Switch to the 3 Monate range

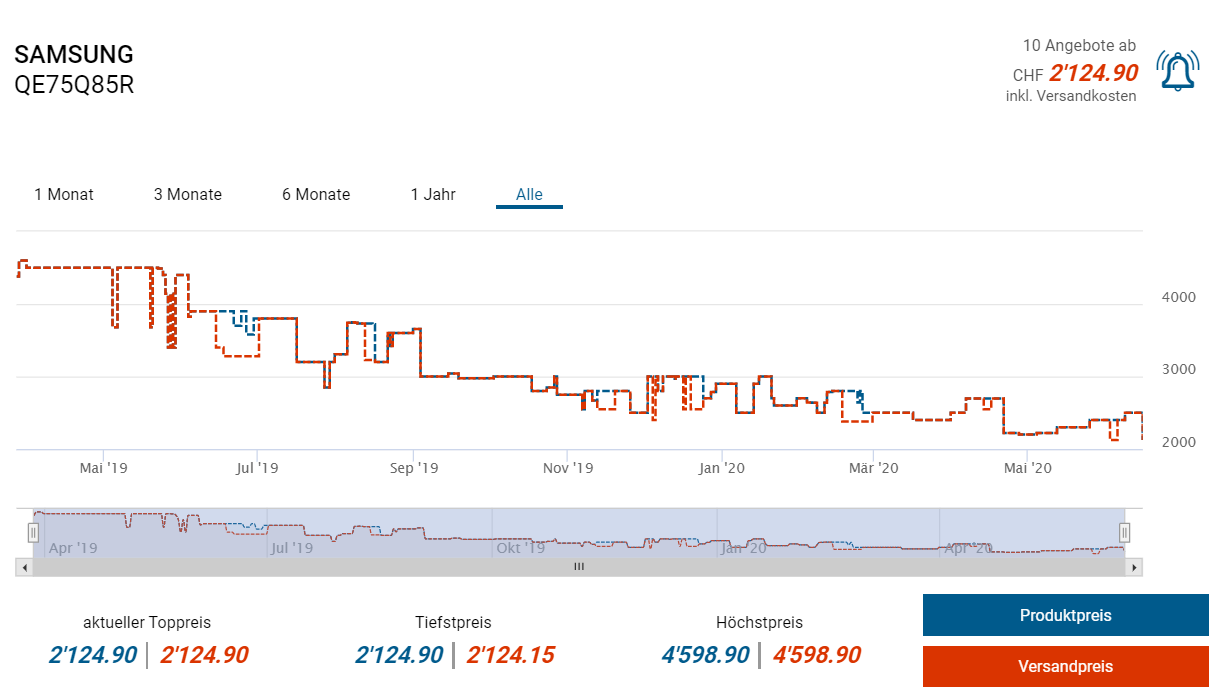[188, 194]
